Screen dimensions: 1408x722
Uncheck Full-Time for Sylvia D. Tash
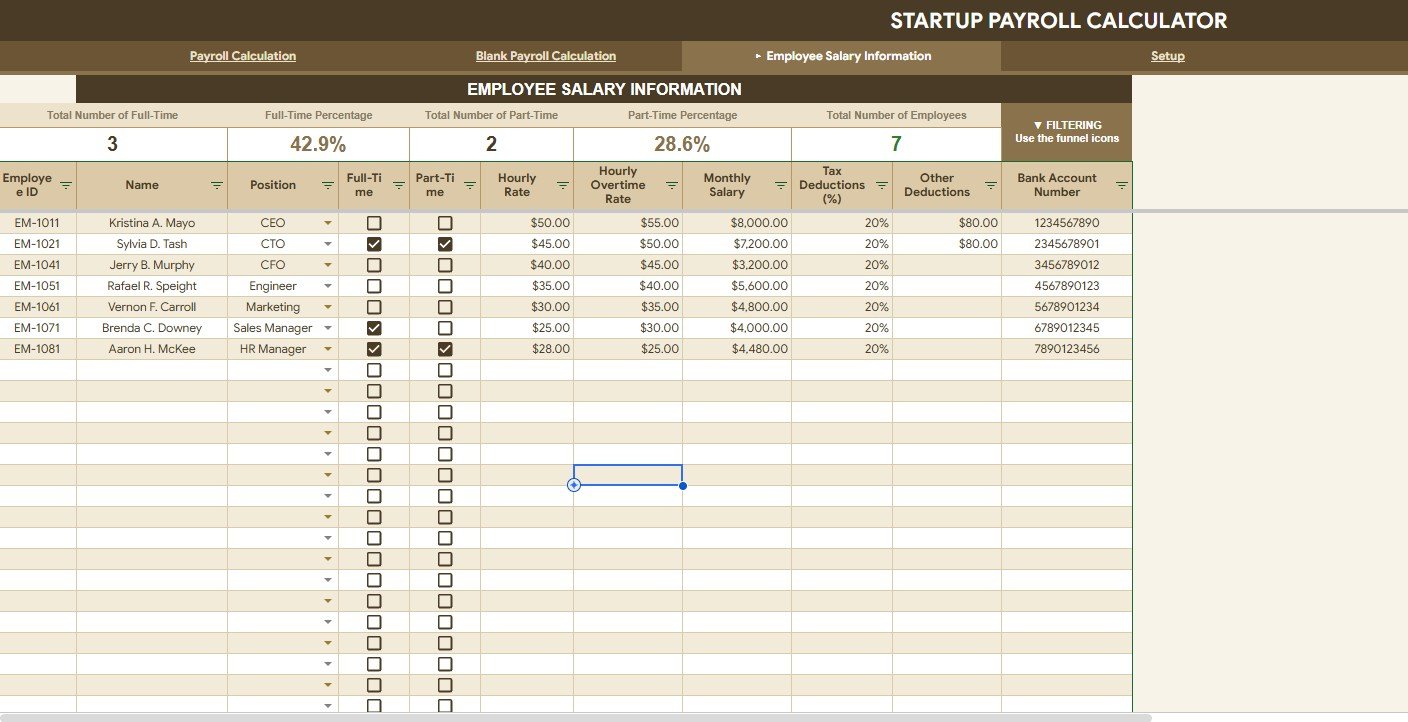[x=374, y=244]
